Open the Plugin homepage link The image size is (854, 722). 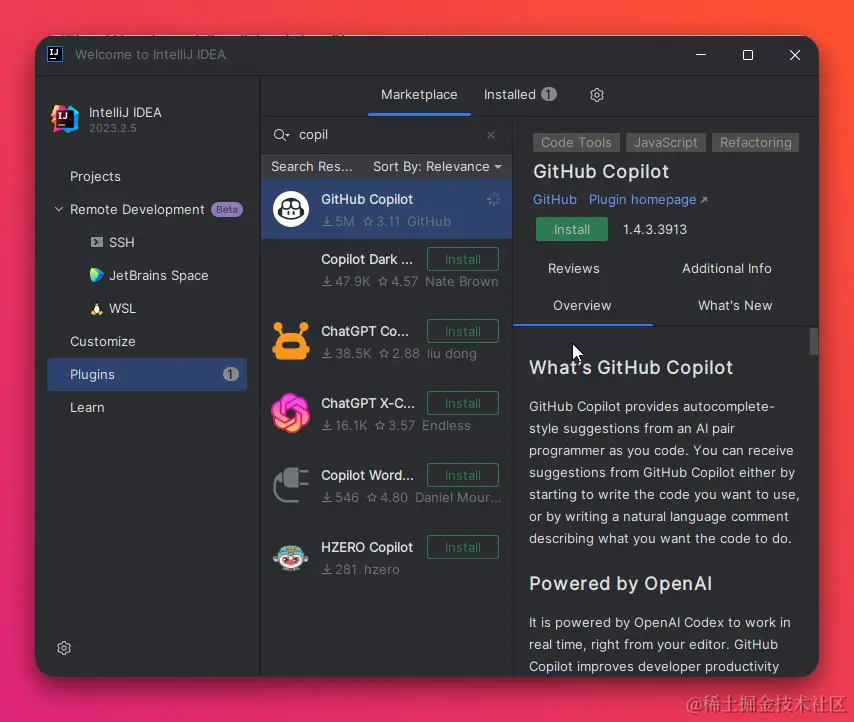pyautogui.click(x=648, y=200)
